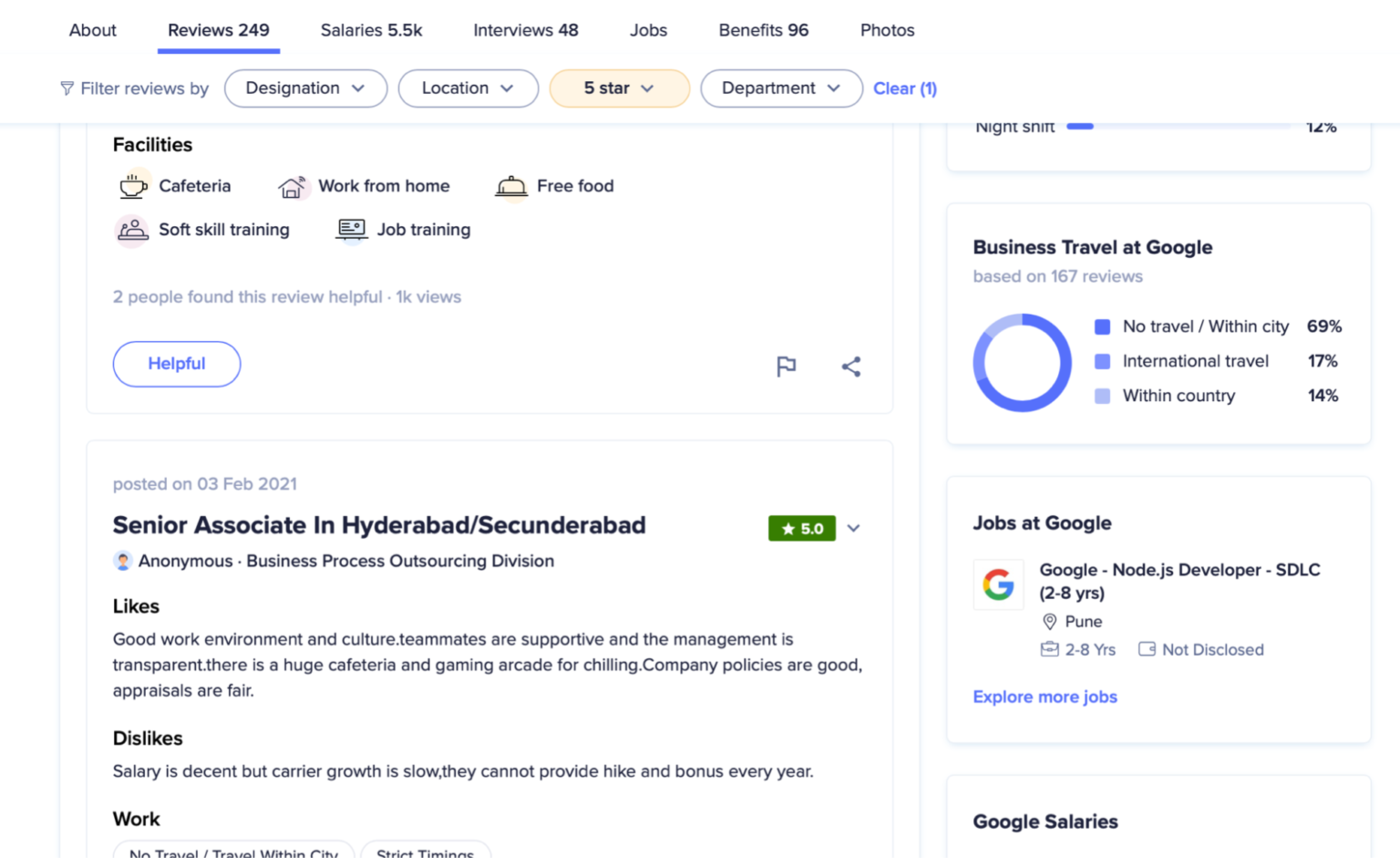Screen dimensions: 1400x858
Task: Open the Designation filter dropdown
Action: (x=305, y=88)
